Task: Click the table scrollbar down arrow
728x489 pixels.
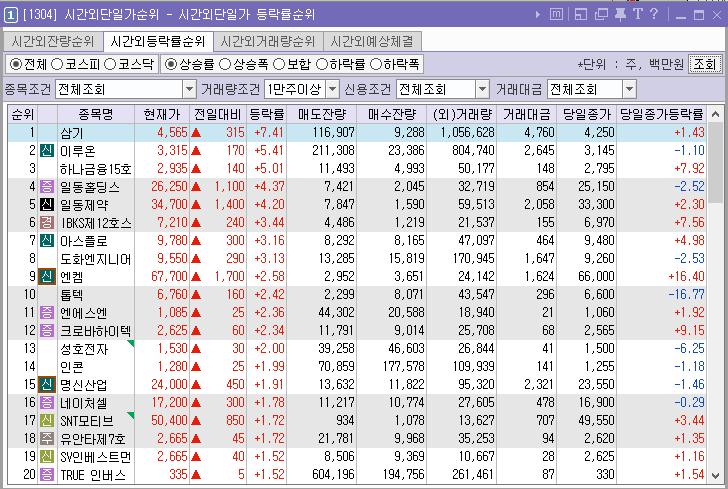Action: coord(715,476)
